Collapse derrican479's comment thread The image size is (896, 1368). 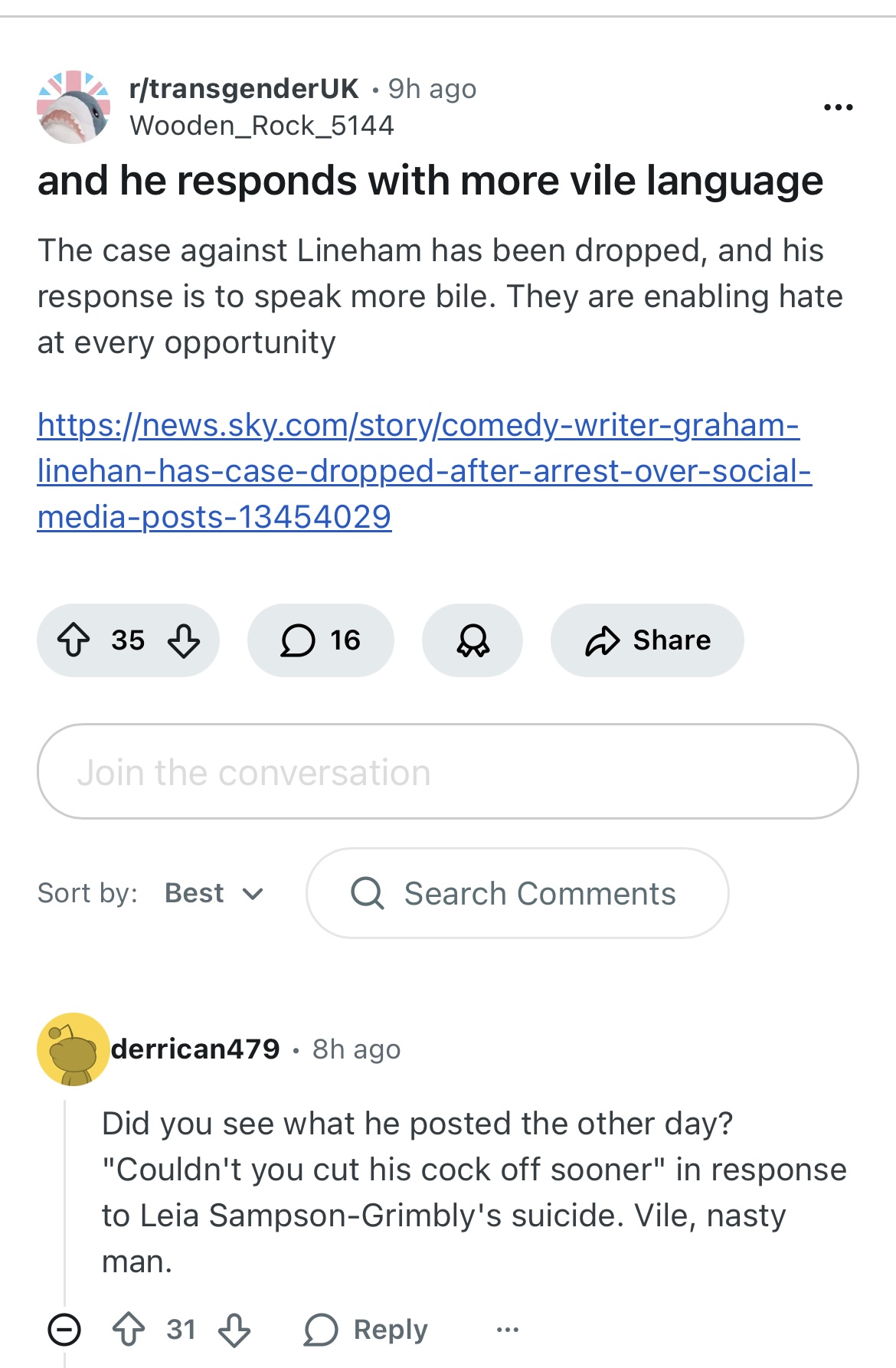coord(64,1329)
